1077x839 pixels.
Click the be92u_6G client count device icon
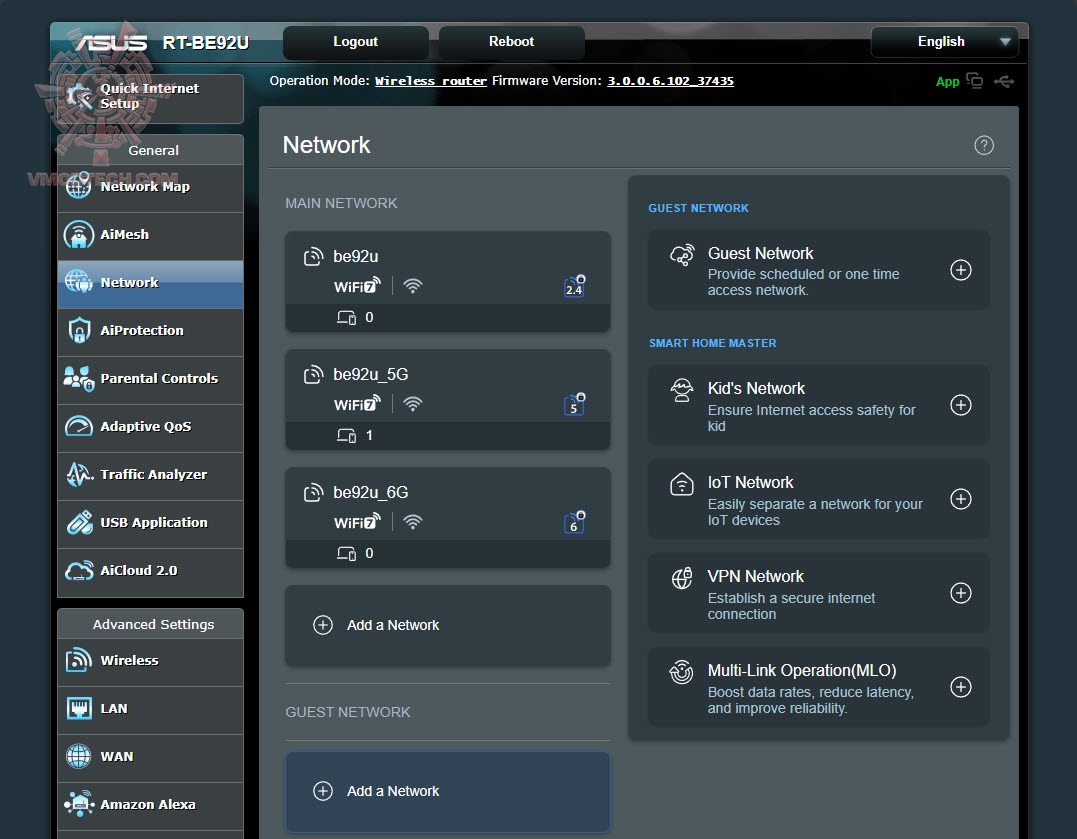346,554
